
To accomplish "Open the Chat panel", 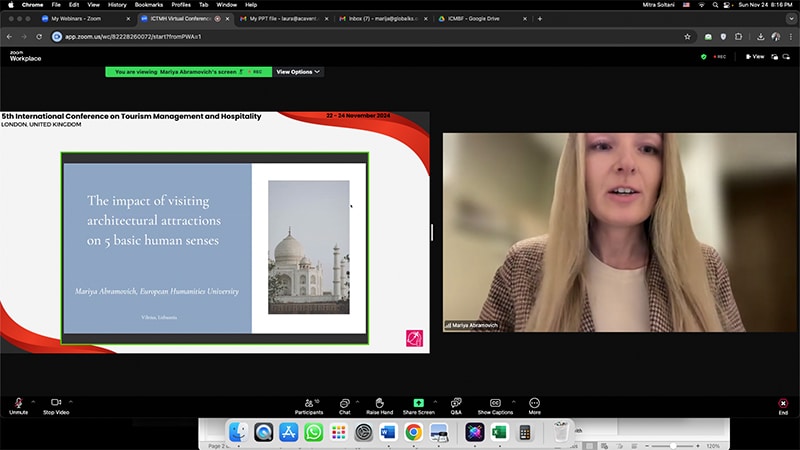I will coord(345,402).
